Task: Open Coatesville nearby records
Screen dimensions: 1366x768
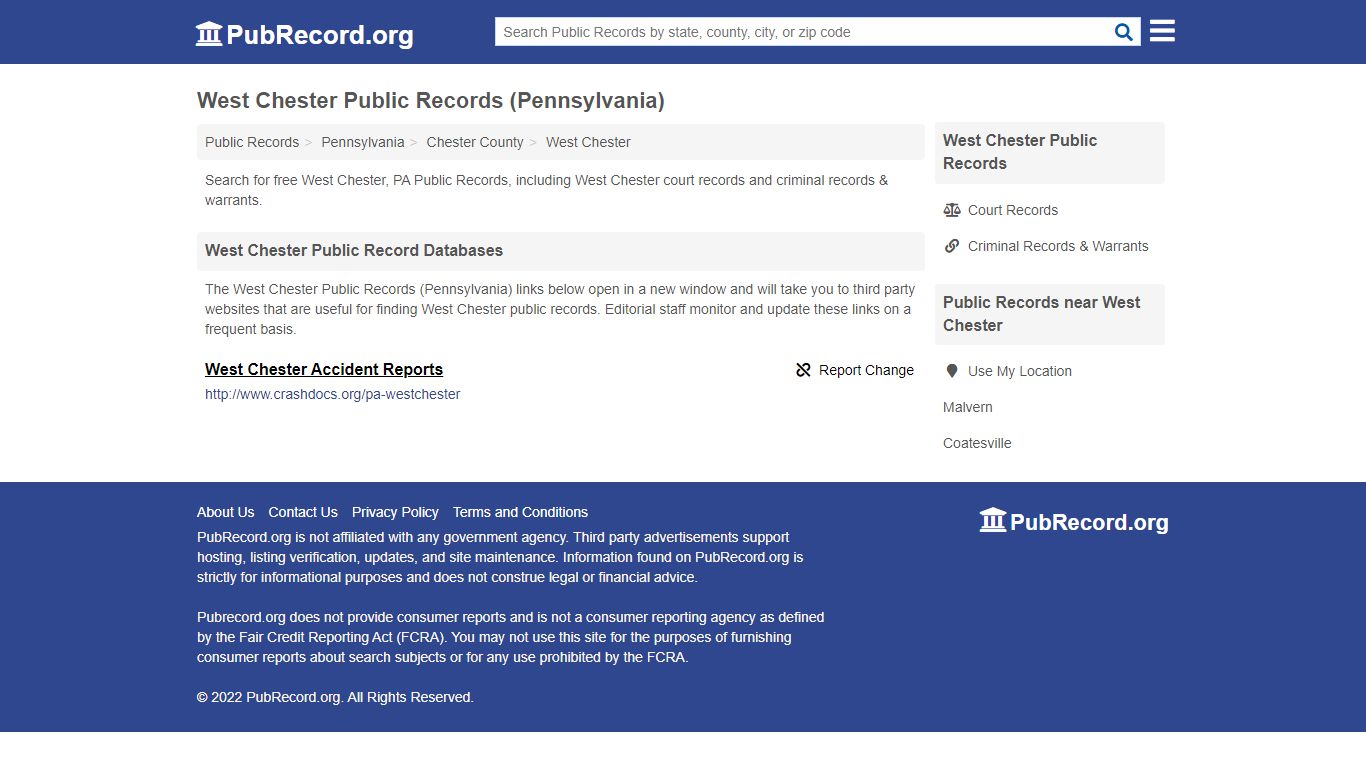Action: pyautogui.click(x=977, y=443)
